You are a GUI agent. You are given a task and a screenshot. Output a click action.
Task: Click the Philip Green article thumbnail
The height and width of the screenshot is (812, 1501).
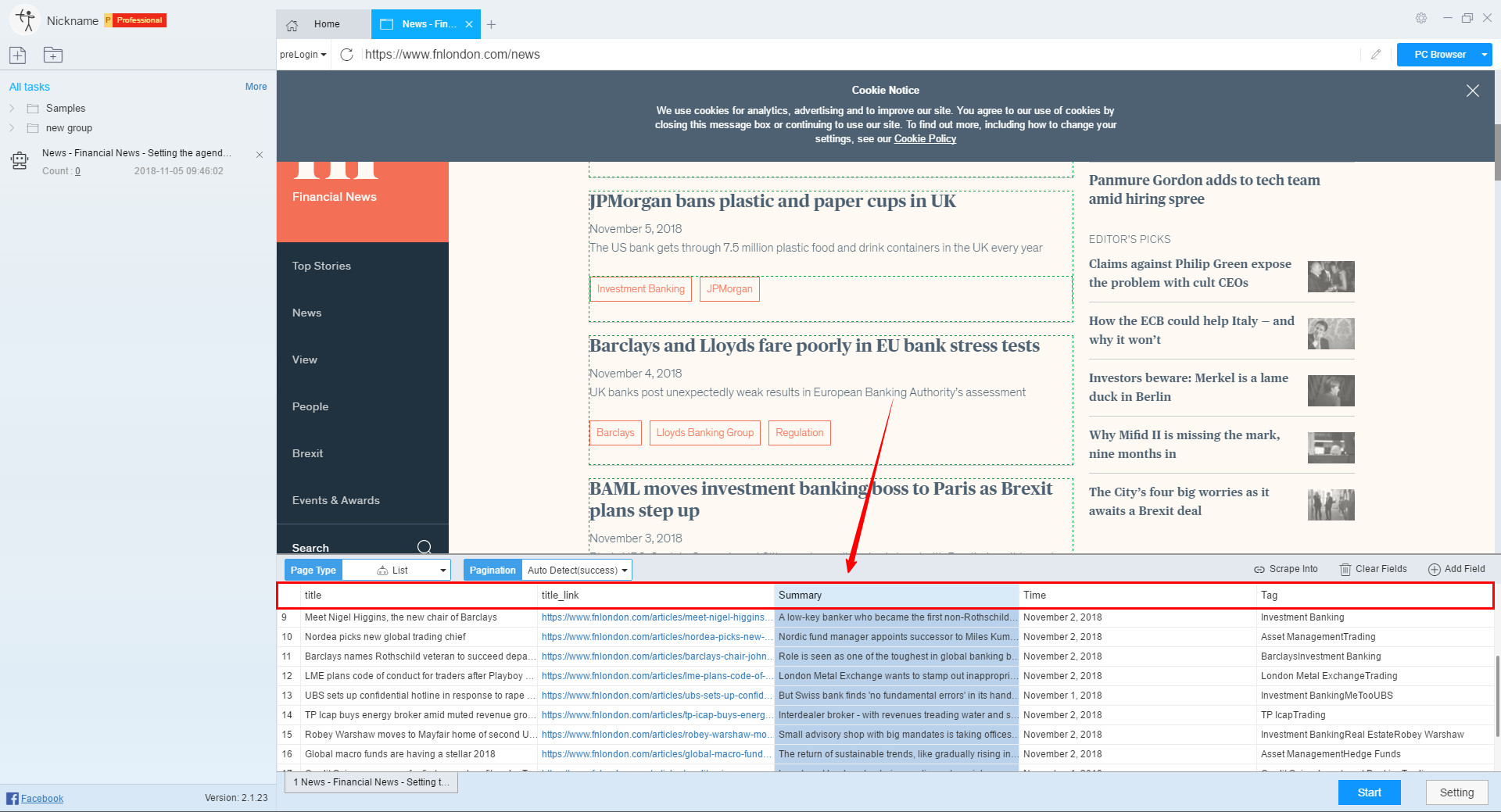click(x=1331, y=277)
